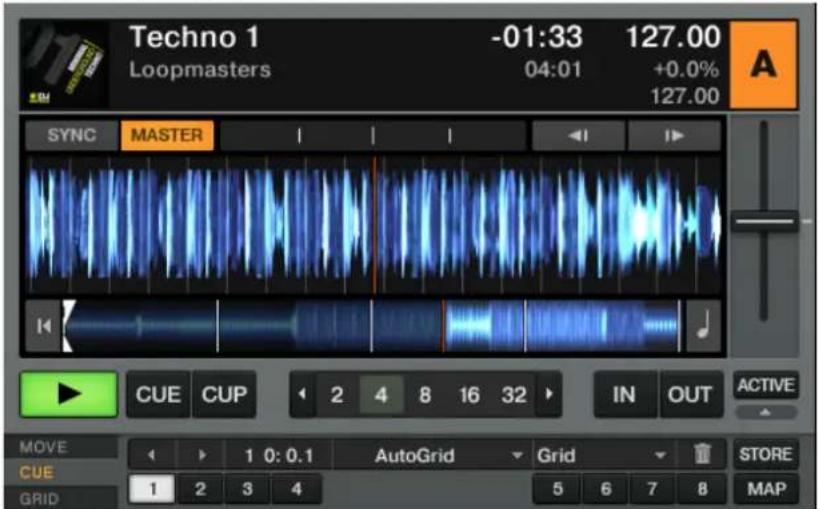Click the main waveform display
818x509 pixels.
tap(373, 225)
